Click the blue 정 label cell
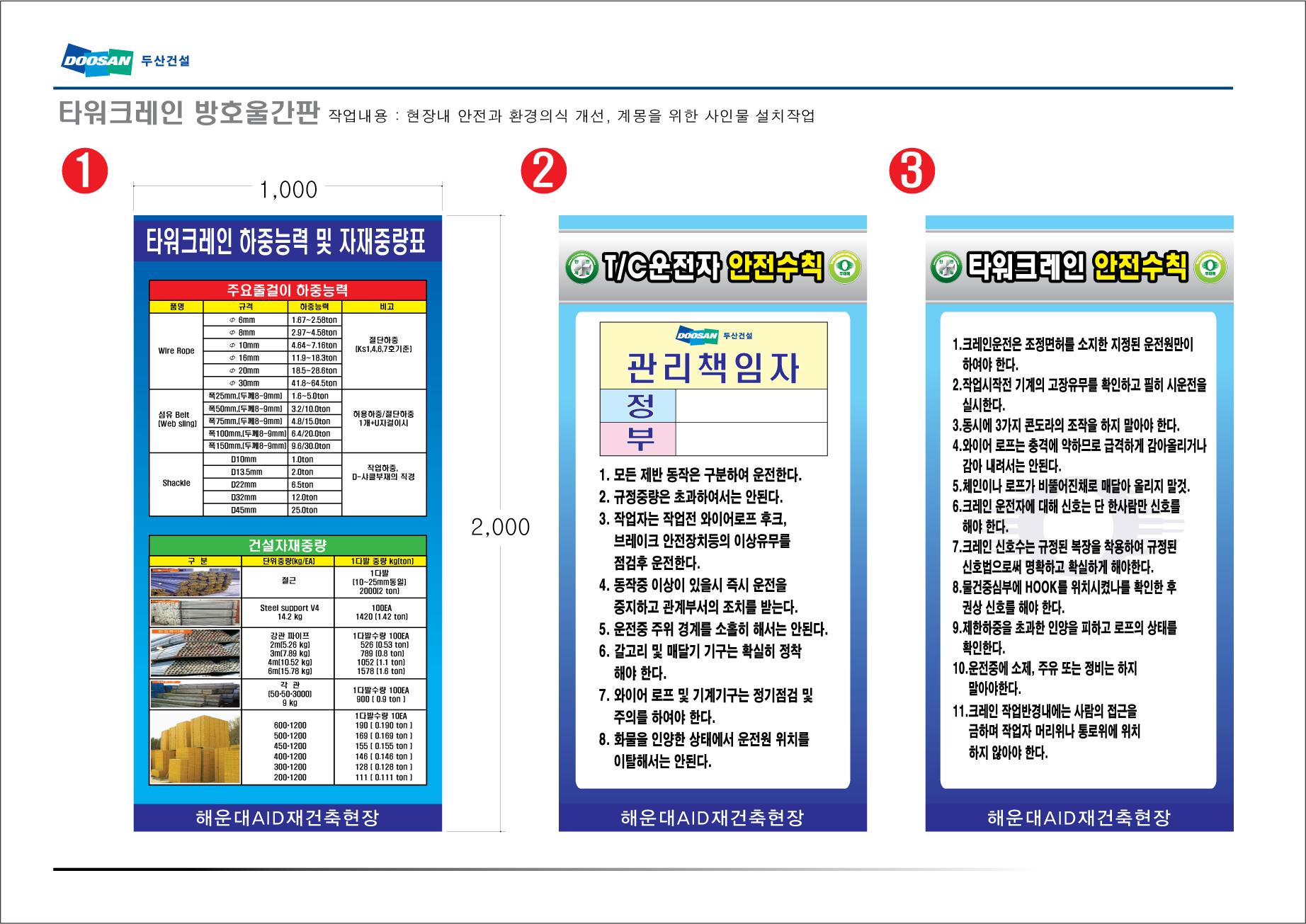Image resolution: width=1306 pixels, height=924 pixels. pos(638,406)
